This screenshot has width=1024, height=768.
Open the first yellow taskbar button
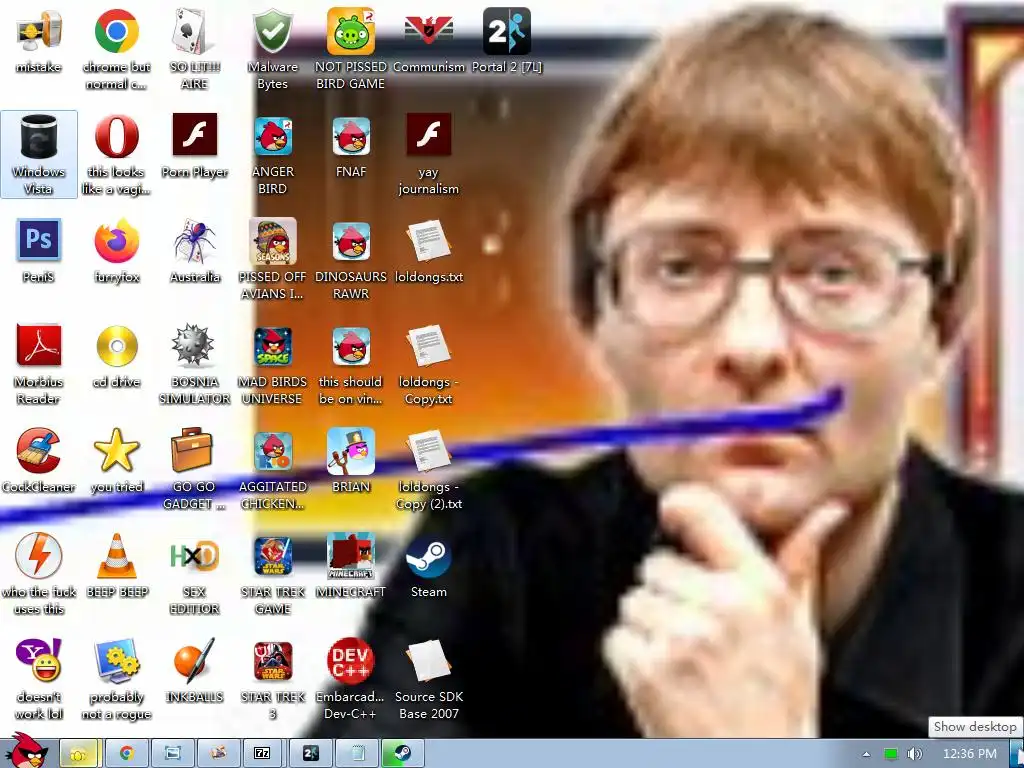[79, 754]
